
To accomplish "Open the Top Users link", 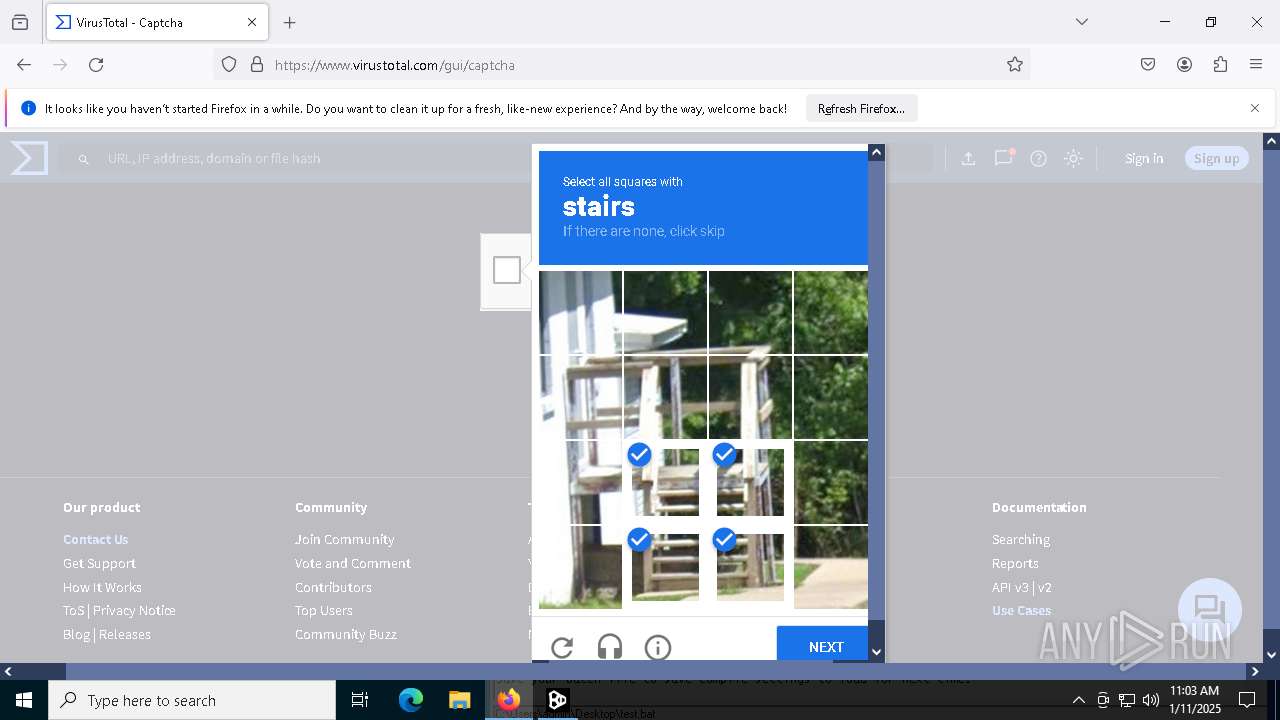I will [324, 610].
